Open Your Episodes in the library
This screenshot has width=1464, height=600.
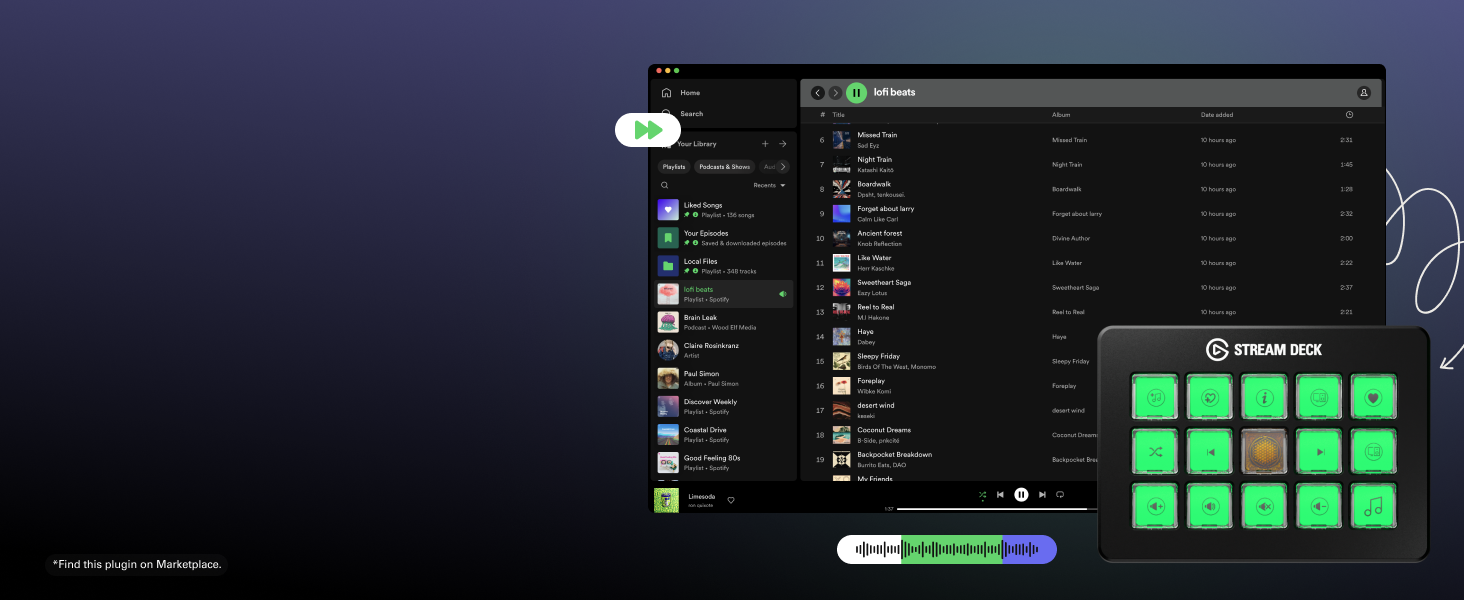pos(725,238)
